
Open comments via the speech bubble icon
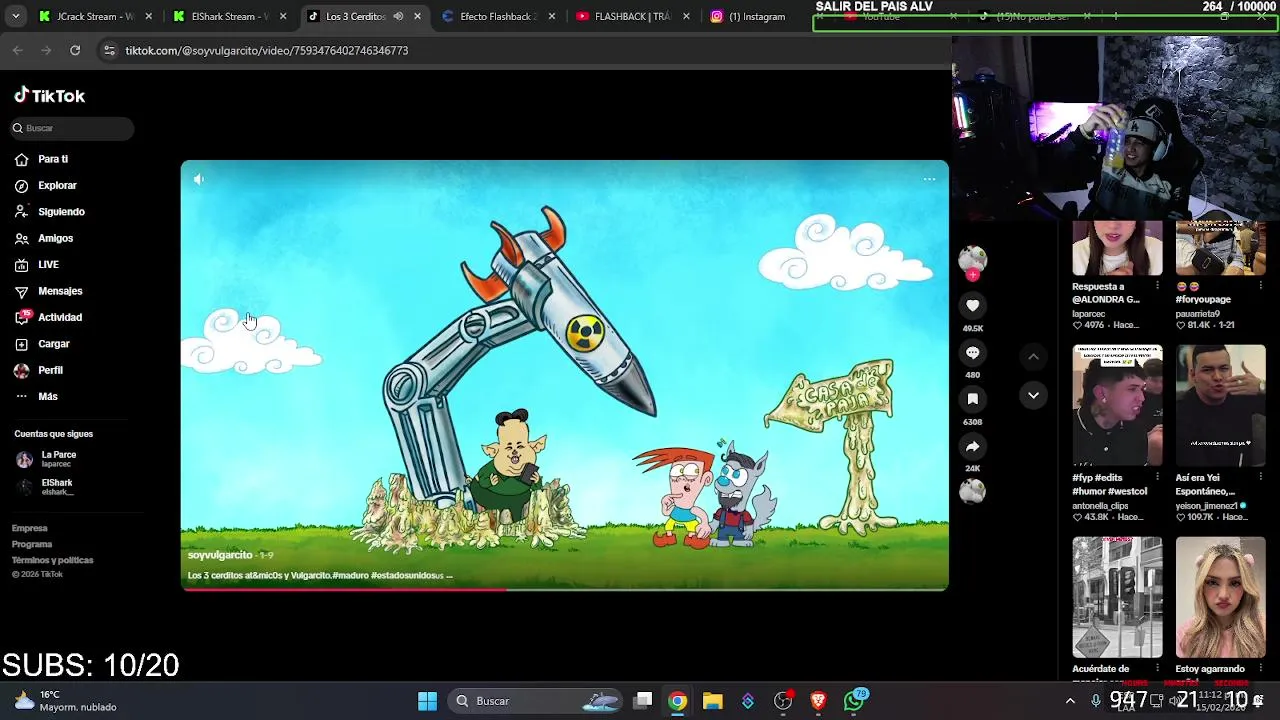click(x=972, y=352)
